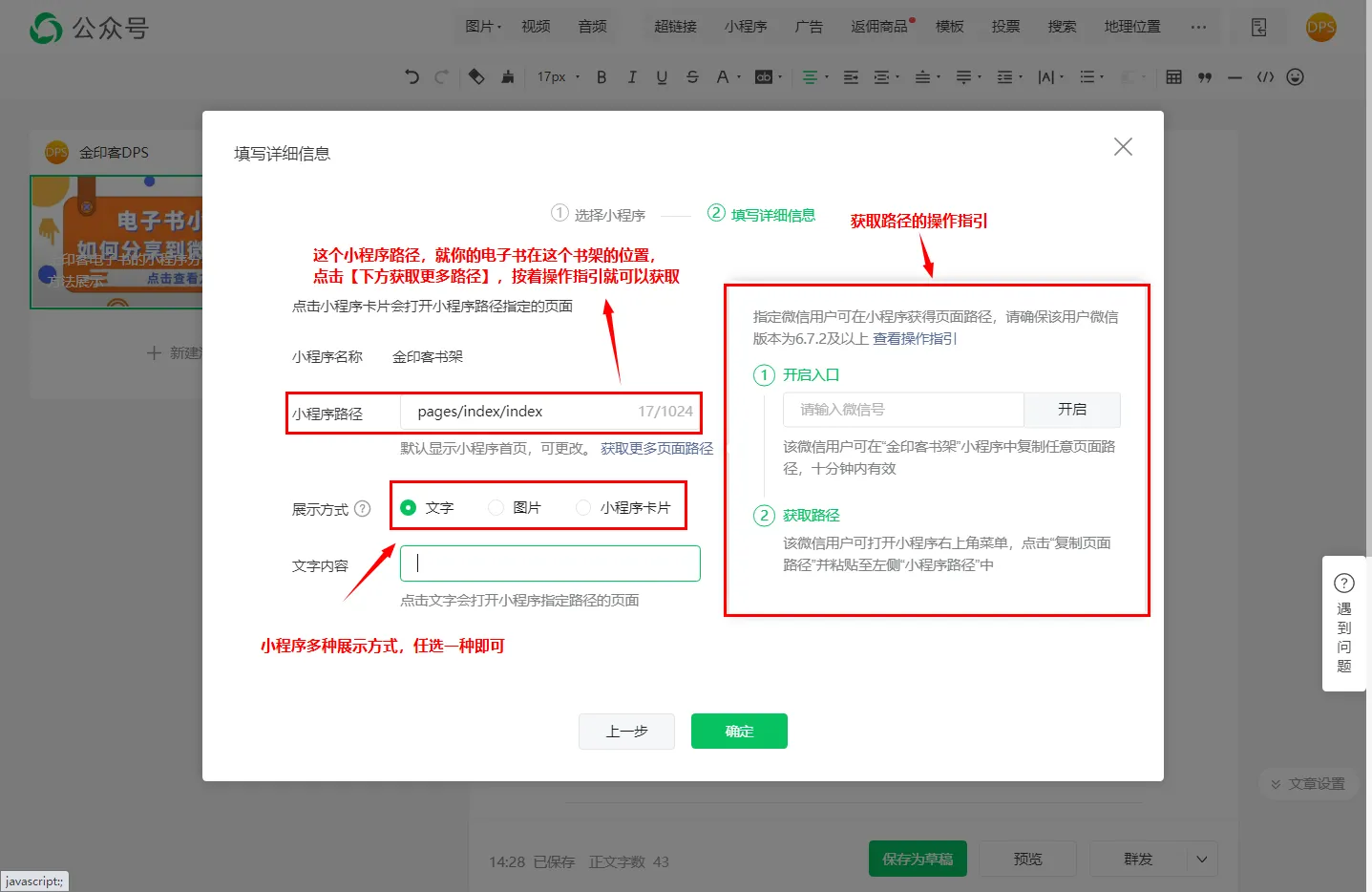Open the 获取更多页面路径 link
The image size is (1372, 892).
tap(656, 448)
